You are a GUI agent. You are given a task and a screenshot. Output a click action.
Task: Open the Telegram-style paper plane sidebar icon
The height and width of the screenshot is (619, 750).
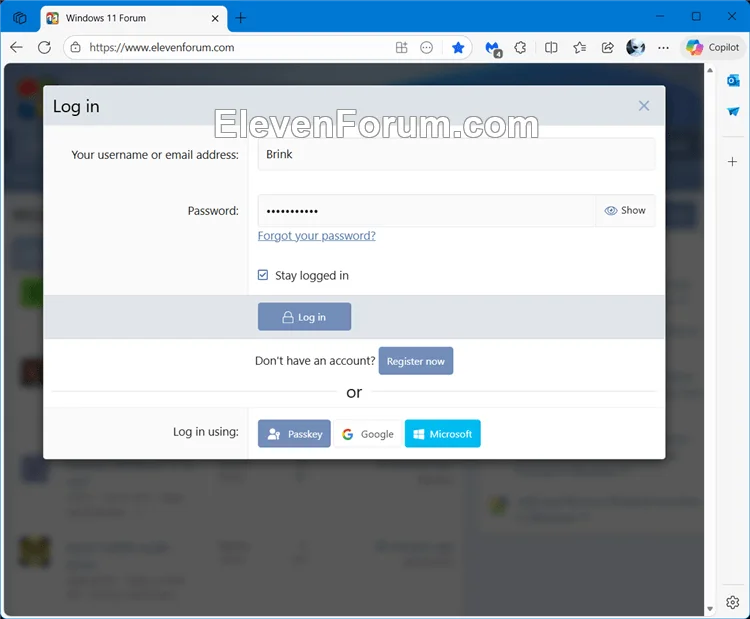point(733,111)
